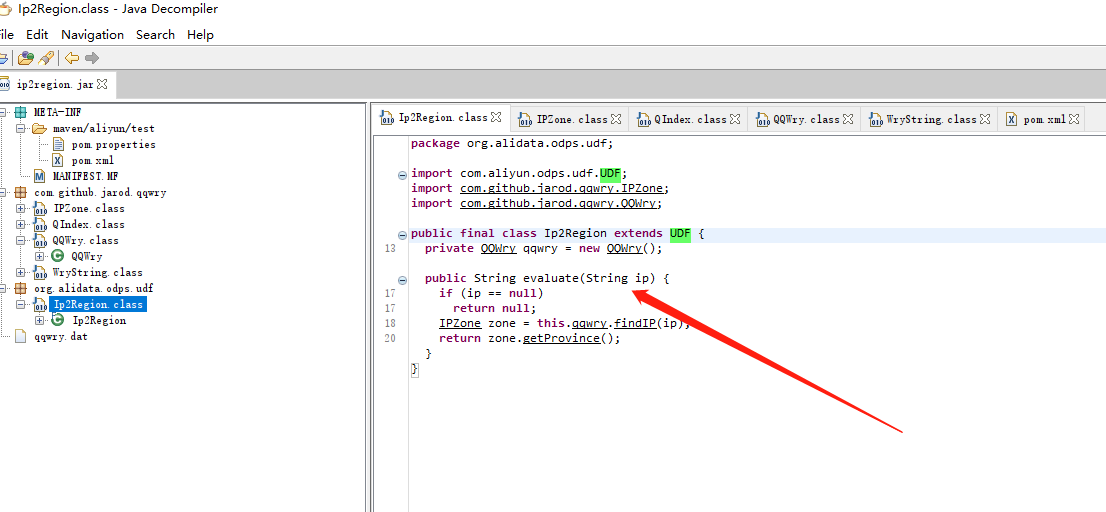This screenshot has height=512, width=1106.
Task: Close the pom.xml editor tab
Action: click(x=1074, y=119)
